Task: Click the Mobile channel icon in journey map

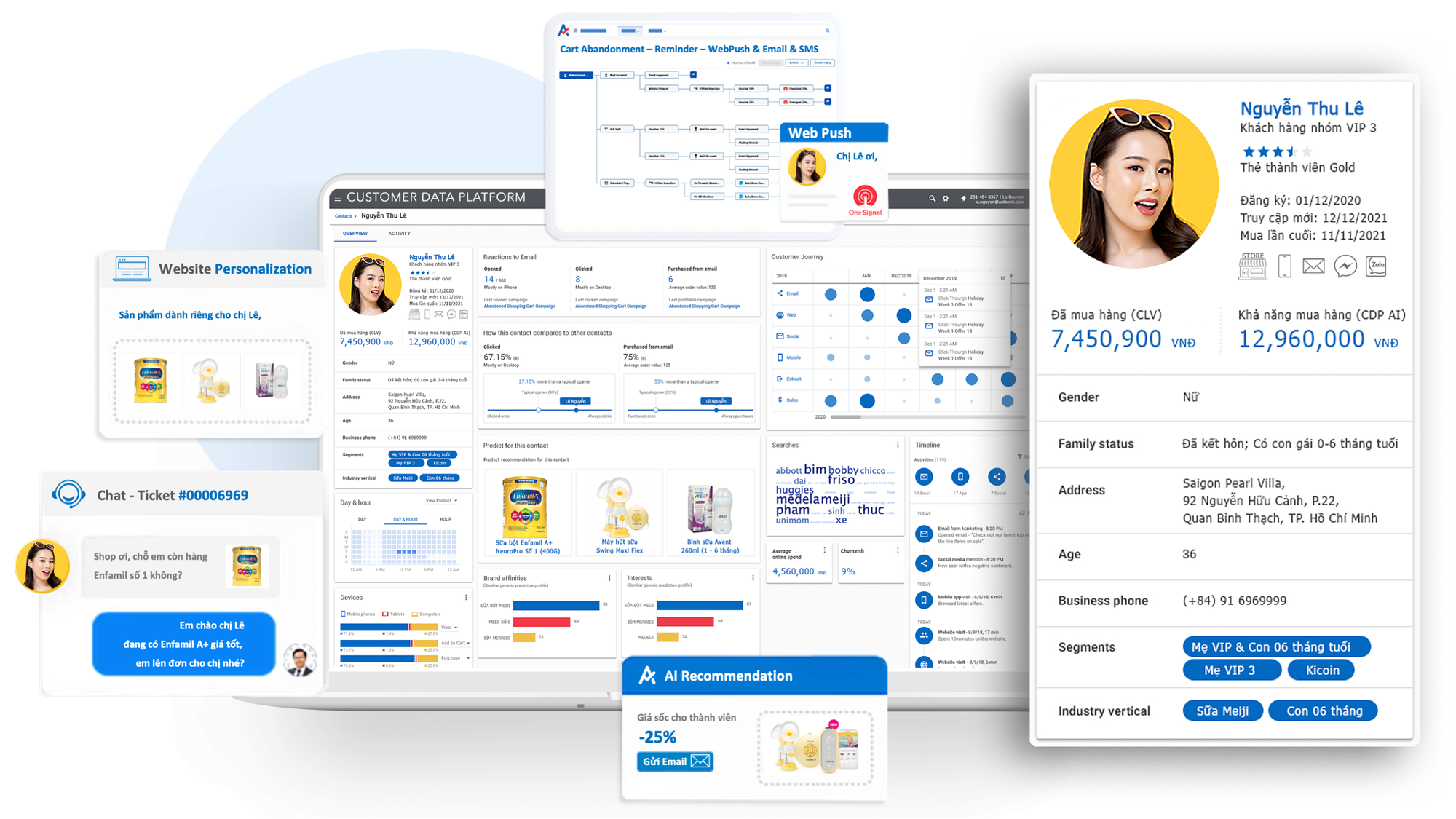Action: 779,356
